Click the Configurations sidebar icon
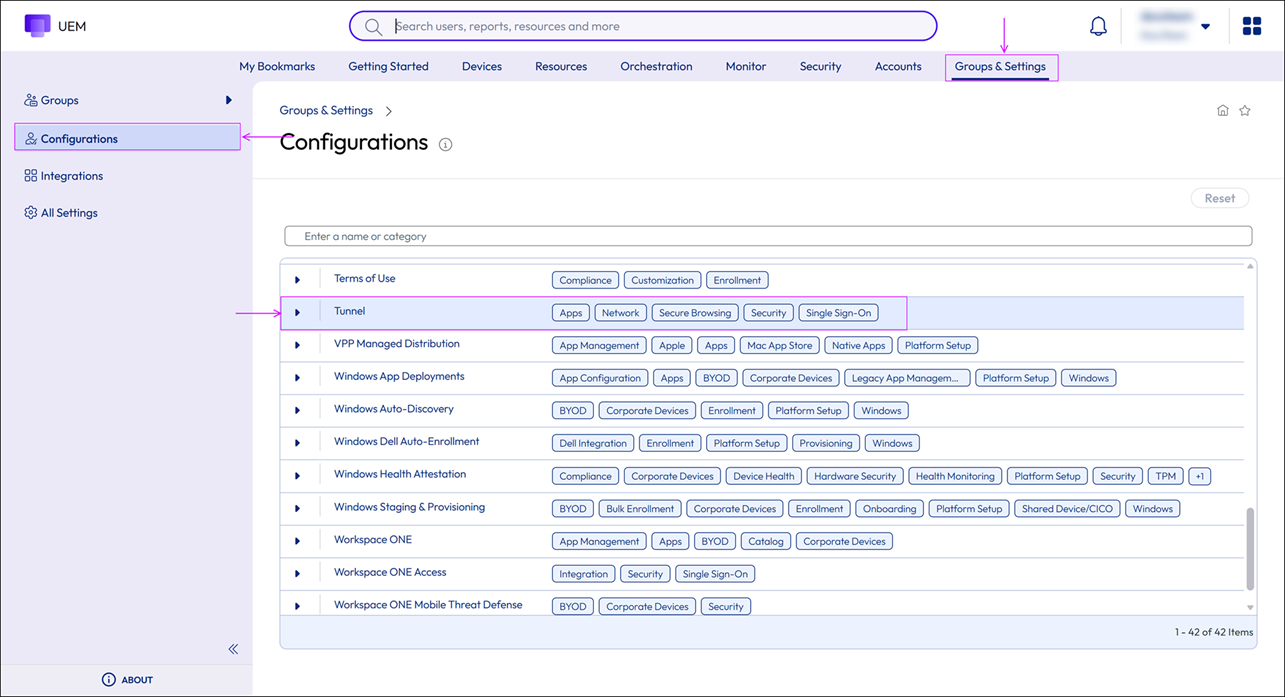 pos(31,139)
